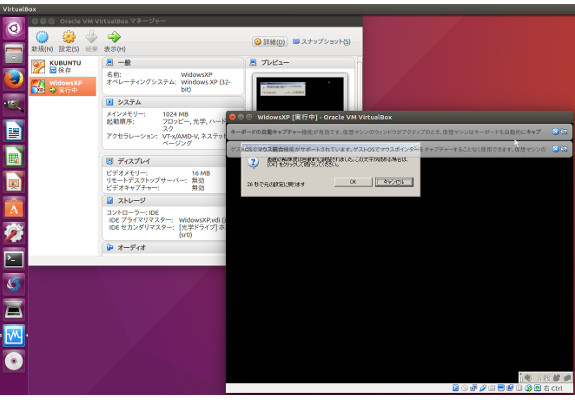
Task: Click the disc icon in the launcher
Action: pyautogui.click(x=14, y=361)
